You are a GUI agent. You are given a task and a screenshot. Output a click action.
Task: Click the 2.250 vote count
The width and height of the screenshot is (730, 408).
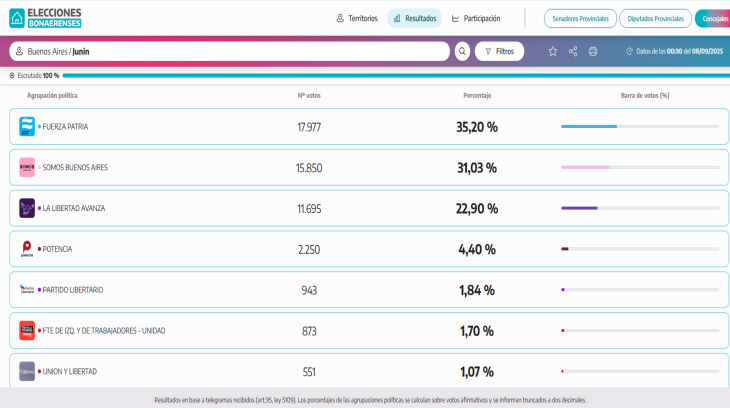(x=309, y=250)
